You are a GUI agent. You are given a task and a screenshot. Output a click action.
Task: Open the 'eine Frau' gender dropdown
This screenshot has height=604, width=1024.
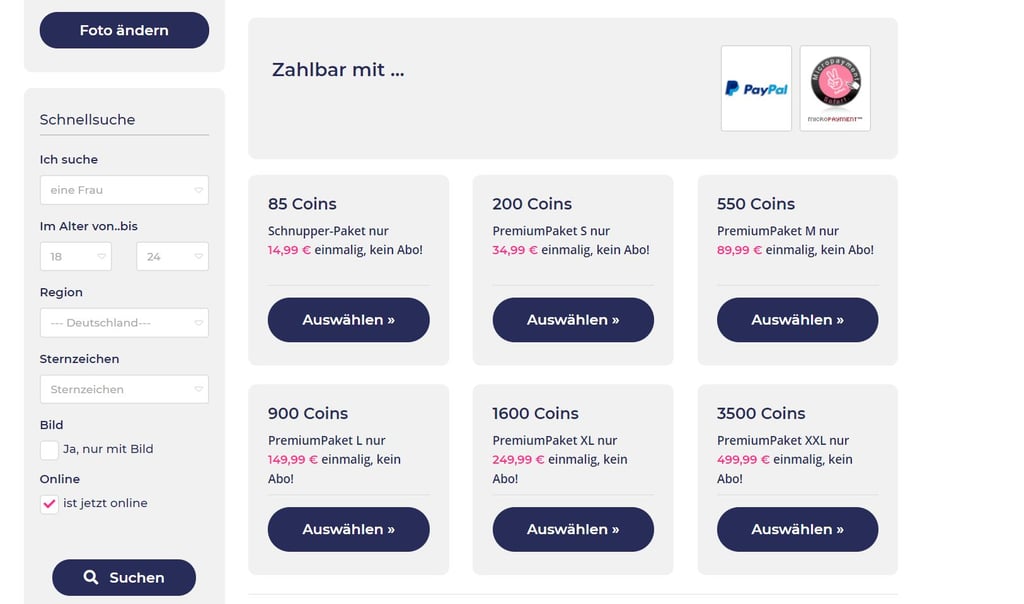pos(124,190)
